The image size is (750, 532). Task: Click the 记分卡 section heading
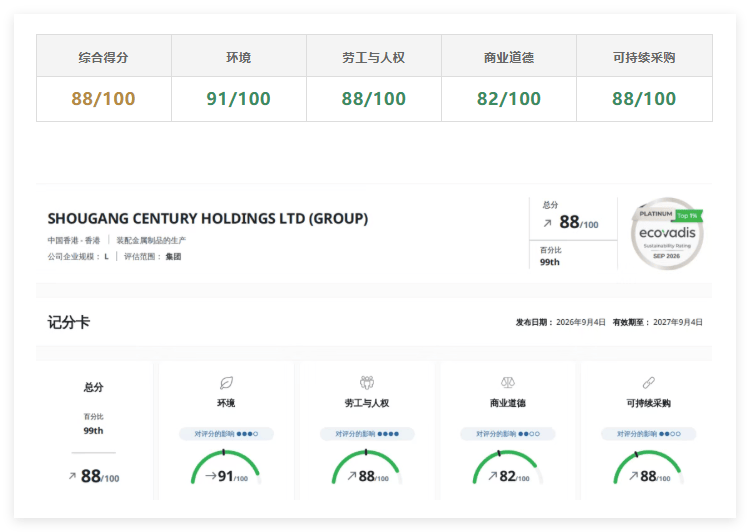pos(68,322)
